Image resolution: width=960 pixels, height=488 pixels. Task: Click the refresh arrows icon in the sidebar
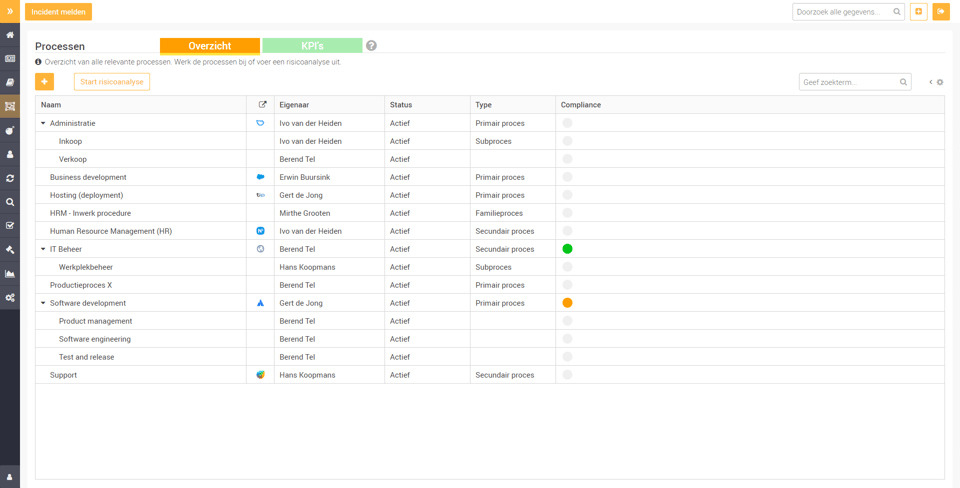[10, 178]
